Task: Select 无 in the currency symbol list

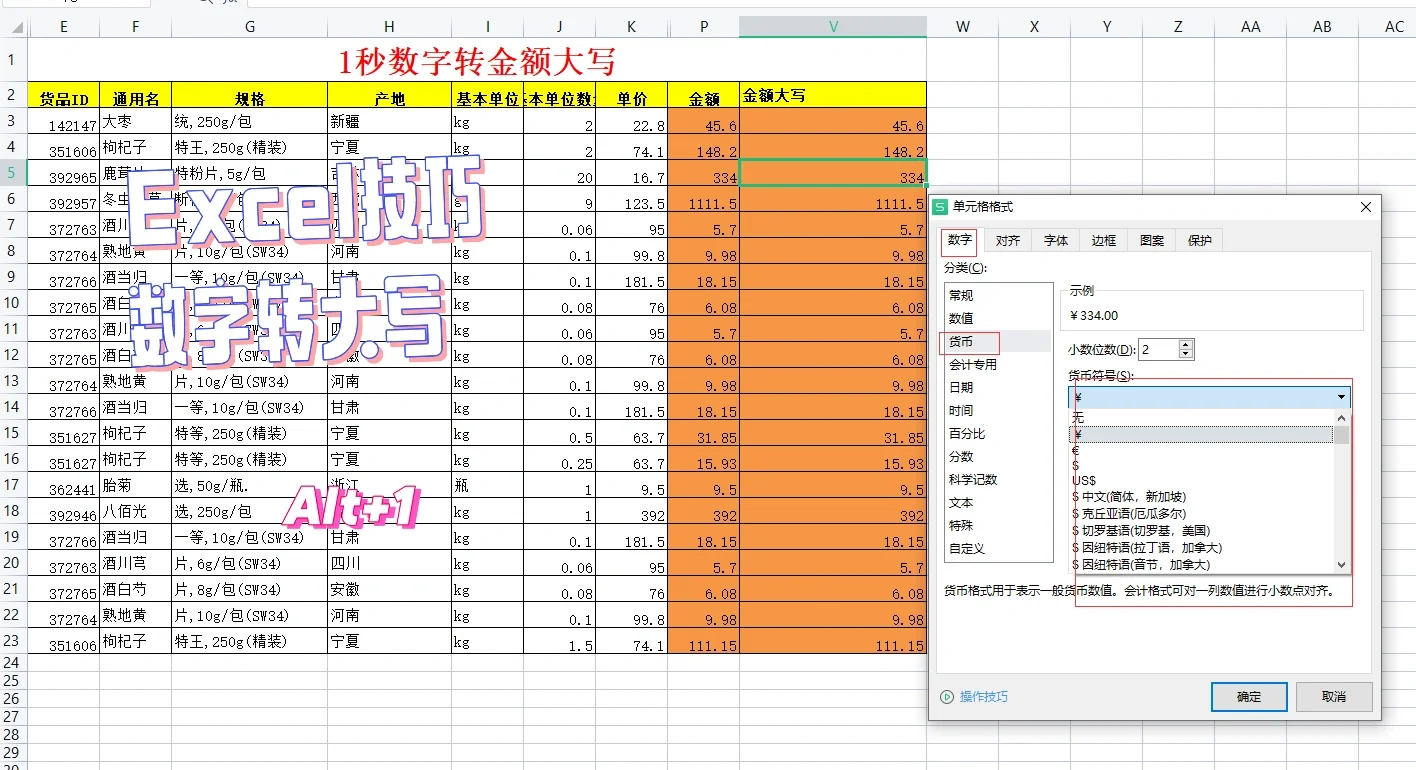Action: point(1077,417)
